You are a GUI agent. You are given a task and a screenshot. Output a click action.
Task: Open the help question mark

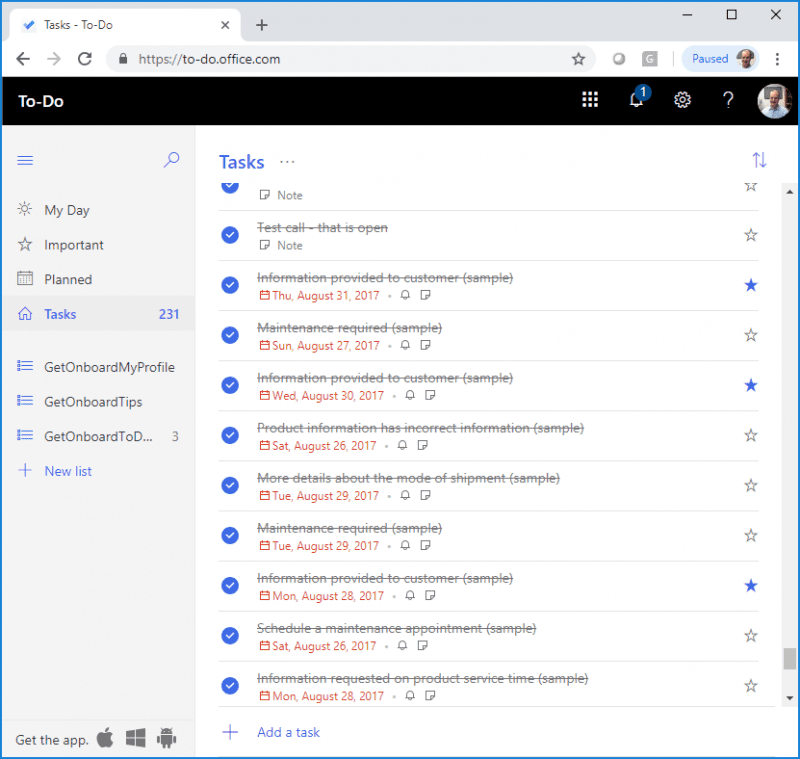[728, 100]
